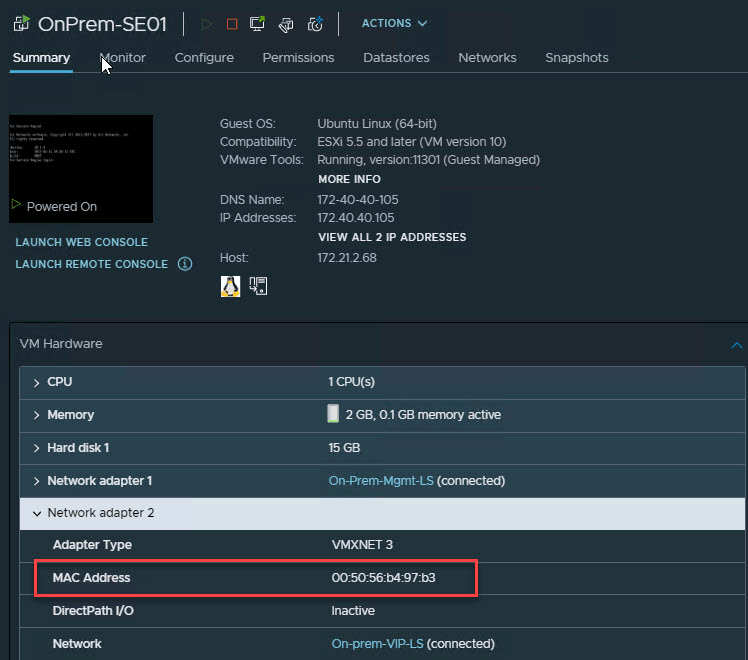Open the Snapshots tab

coord(577,58)
